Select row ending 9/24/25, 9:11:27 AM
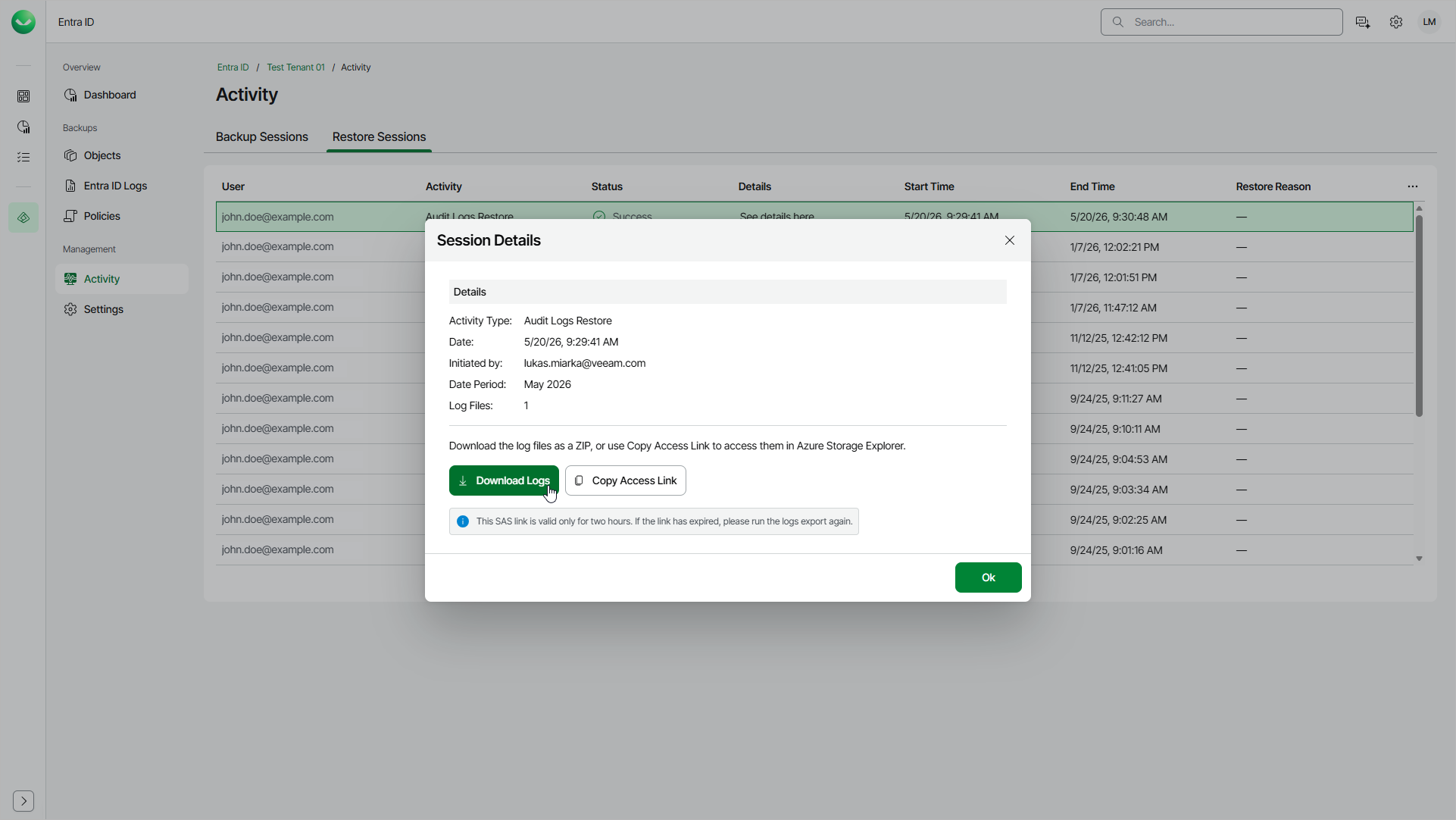 pos(814,399)
